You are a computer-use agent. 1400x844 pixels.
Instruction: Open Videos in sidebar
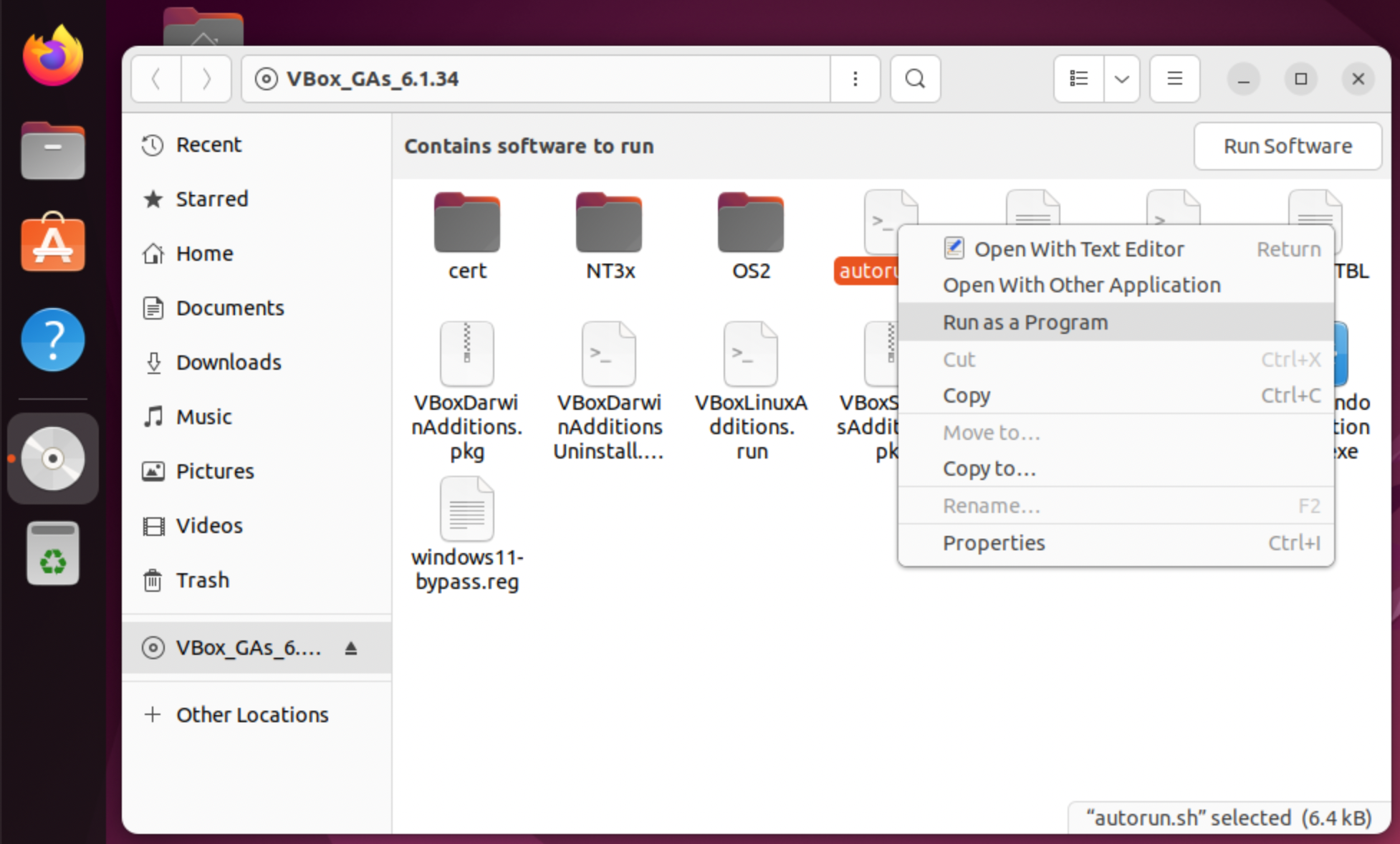256,526
